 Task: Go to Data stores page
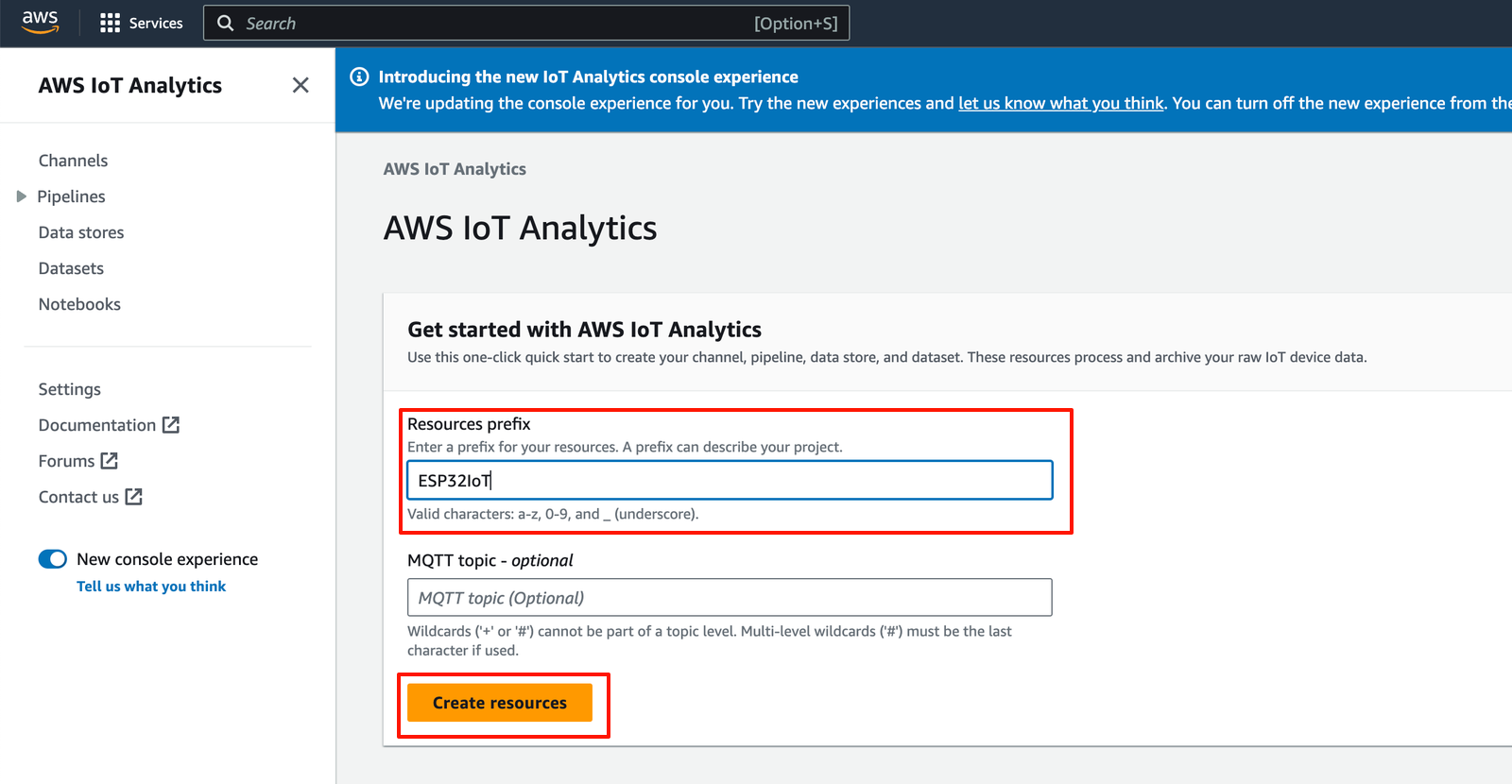tap(81, 232)
